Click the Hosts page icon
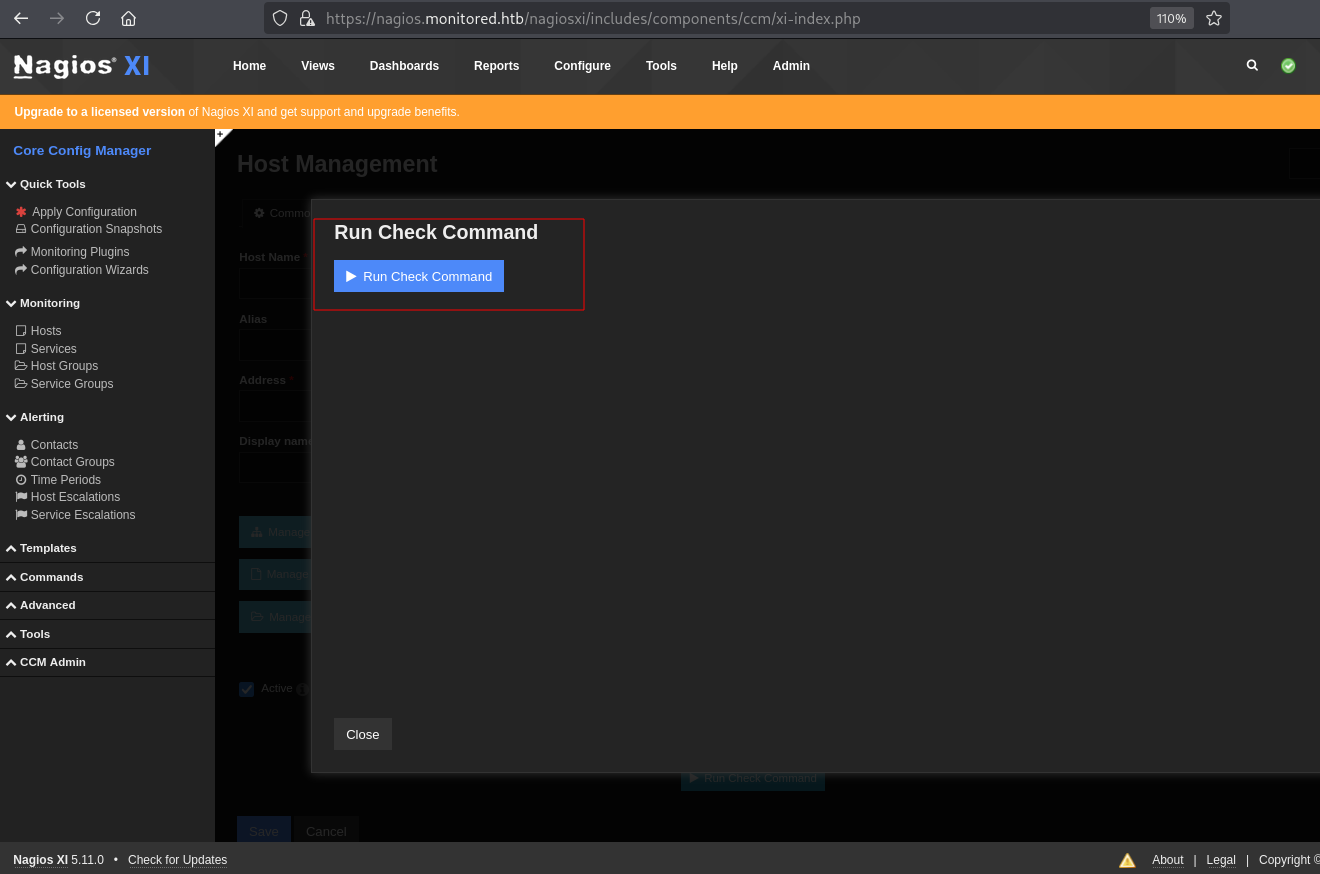The image size is (1320, 874). 21,331
